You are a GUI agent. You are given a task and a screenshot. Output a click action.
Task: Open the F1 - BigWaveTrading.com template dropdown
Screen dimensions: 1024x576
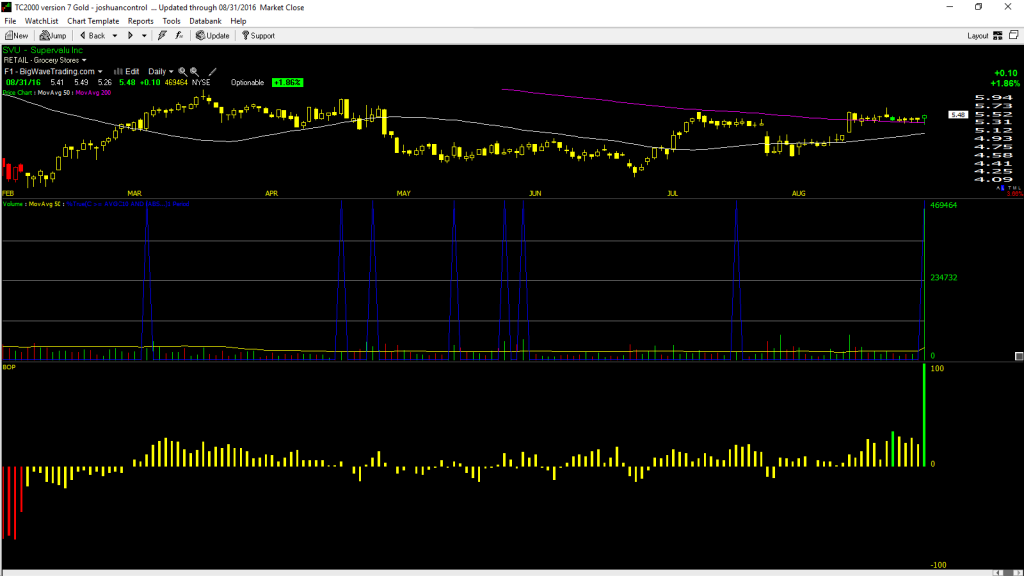coord(54,72)
